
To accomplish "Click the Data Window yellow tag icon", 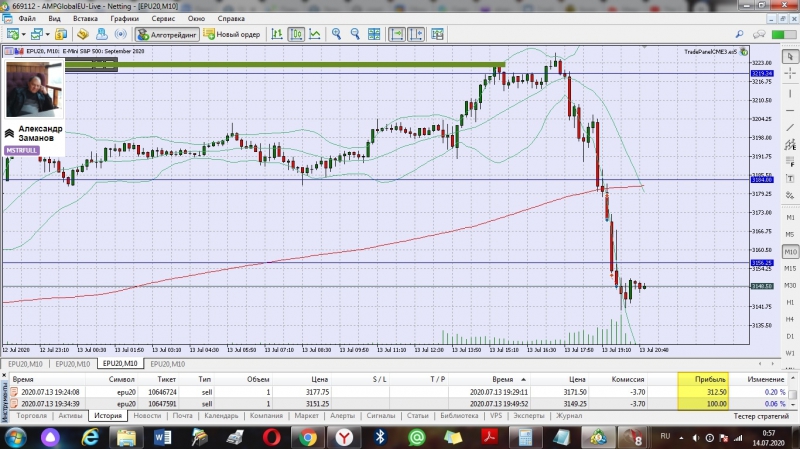I will click(83, 34).
